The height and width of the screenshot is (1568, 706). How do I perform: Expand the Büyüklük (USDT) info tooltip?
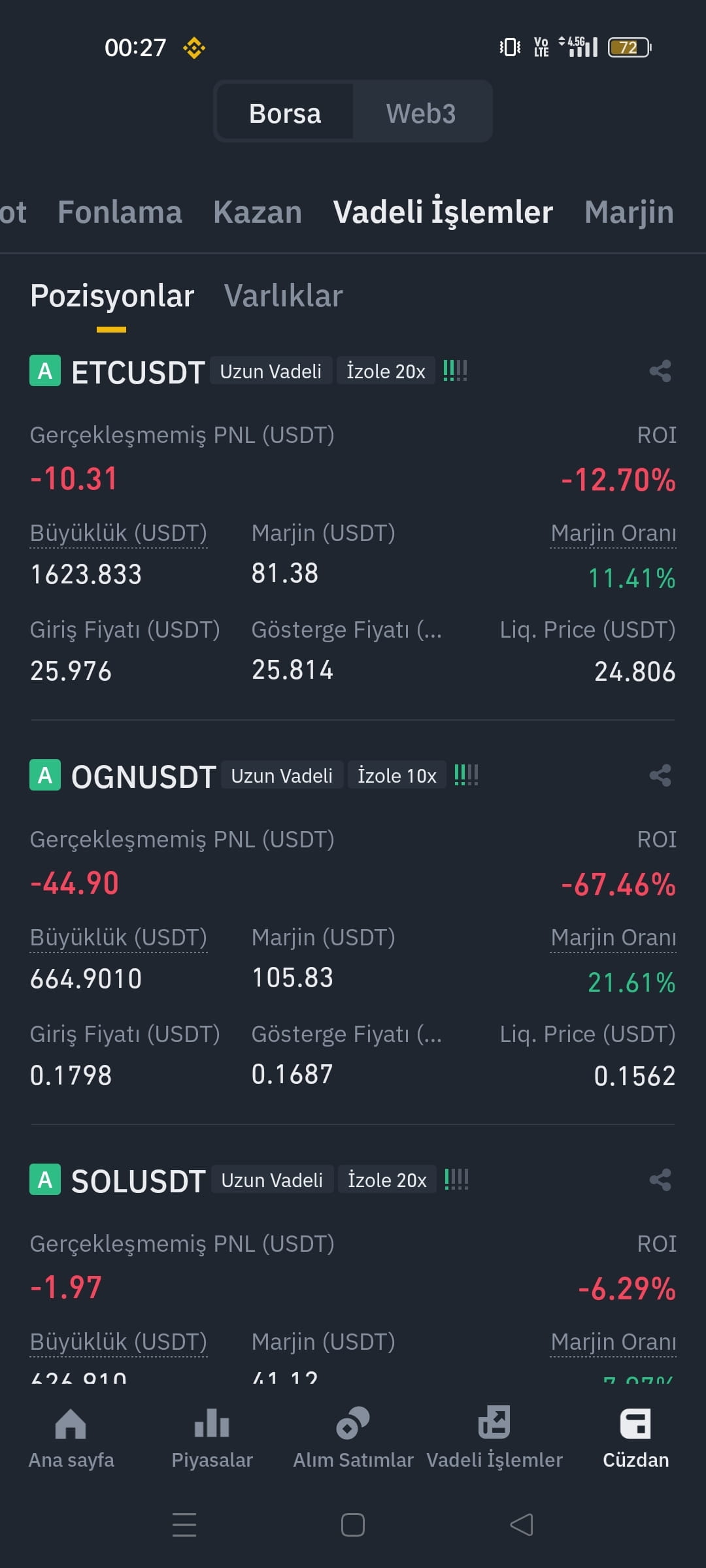pos(119,532)
